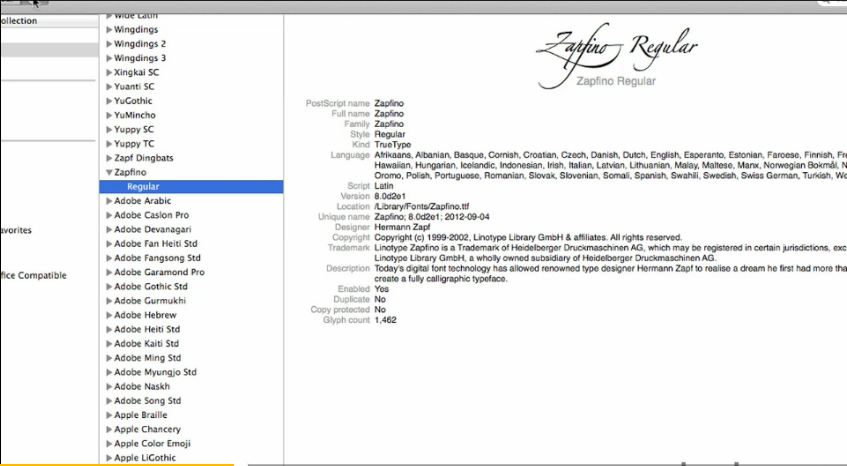847x466 pixels.
Task: Click the location path /Library/Fonts/Zapfino.ttf
Action: (x=422, y=206)
